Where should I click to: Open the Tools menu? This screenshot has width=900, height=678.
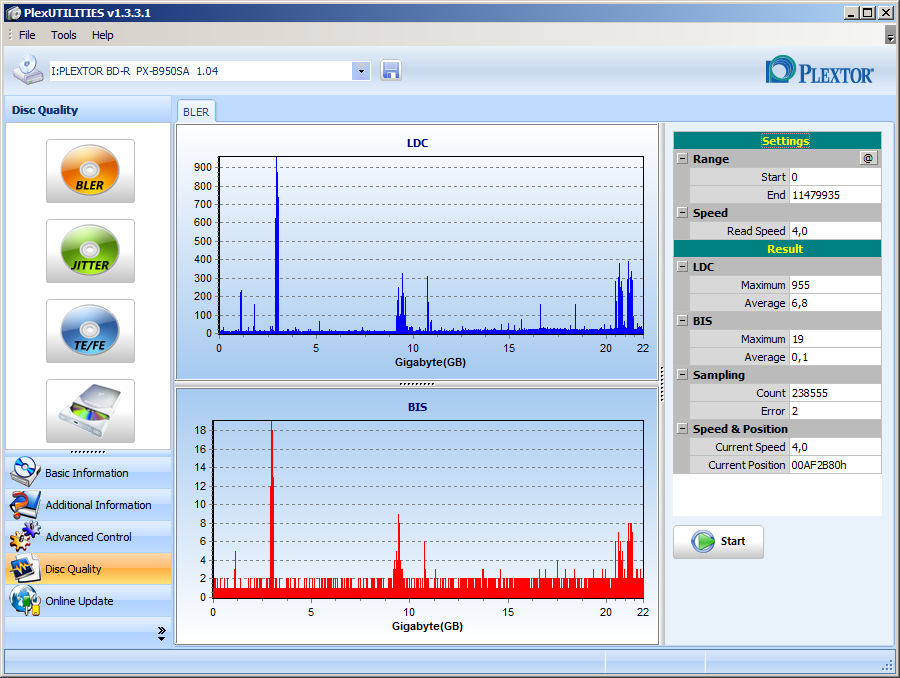[64, 35]
